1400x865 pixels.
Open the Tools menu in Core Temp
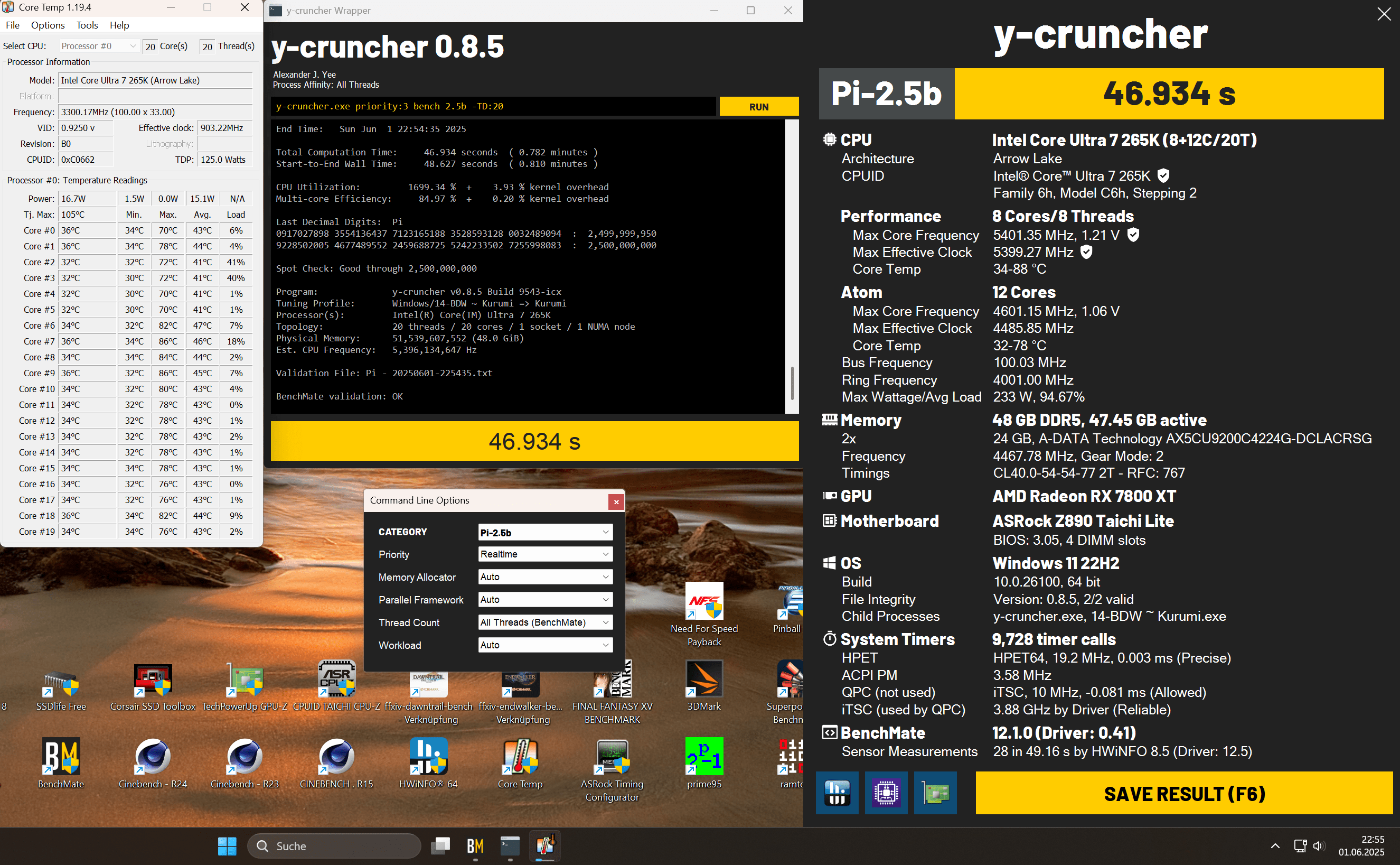87,25
